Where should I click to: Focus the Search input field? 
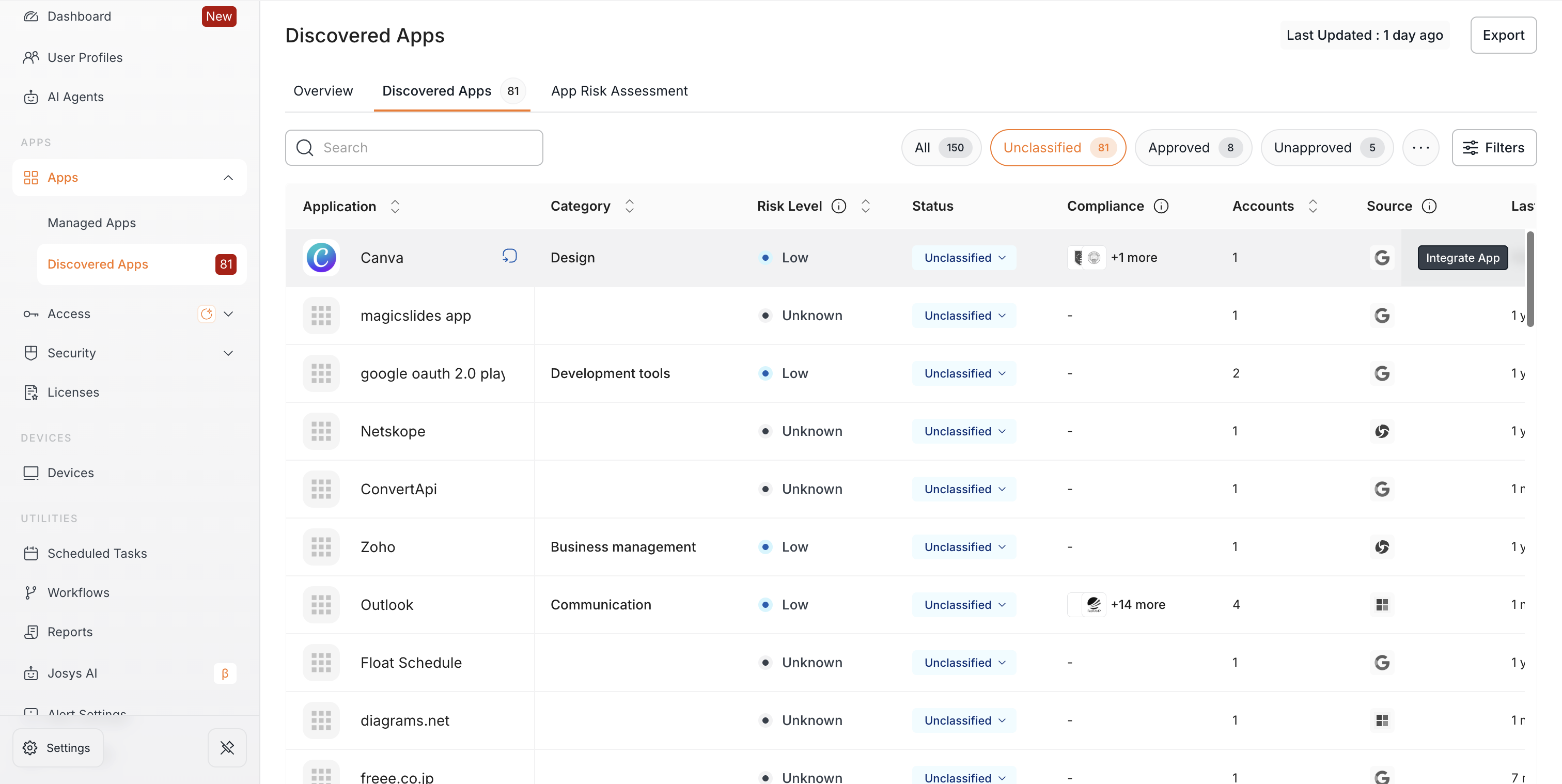414,147
